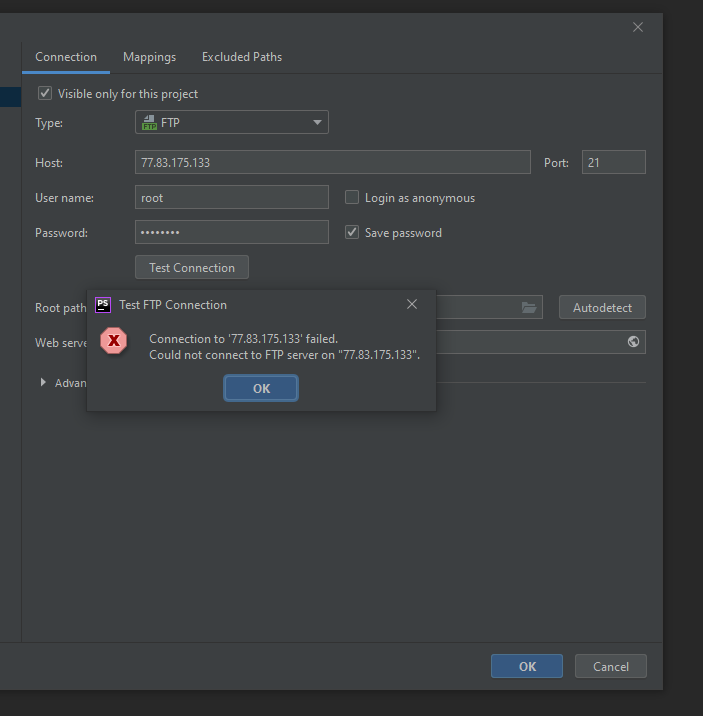Close the Test FTP Connection dialog
The width and height of the screenshot is (703, 716).
tap(412, 305)
